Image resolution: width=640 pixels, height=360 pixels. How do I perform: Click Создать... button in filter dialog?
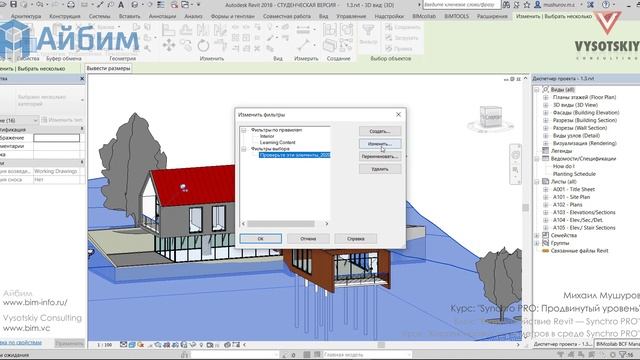[x=380, y=131]
